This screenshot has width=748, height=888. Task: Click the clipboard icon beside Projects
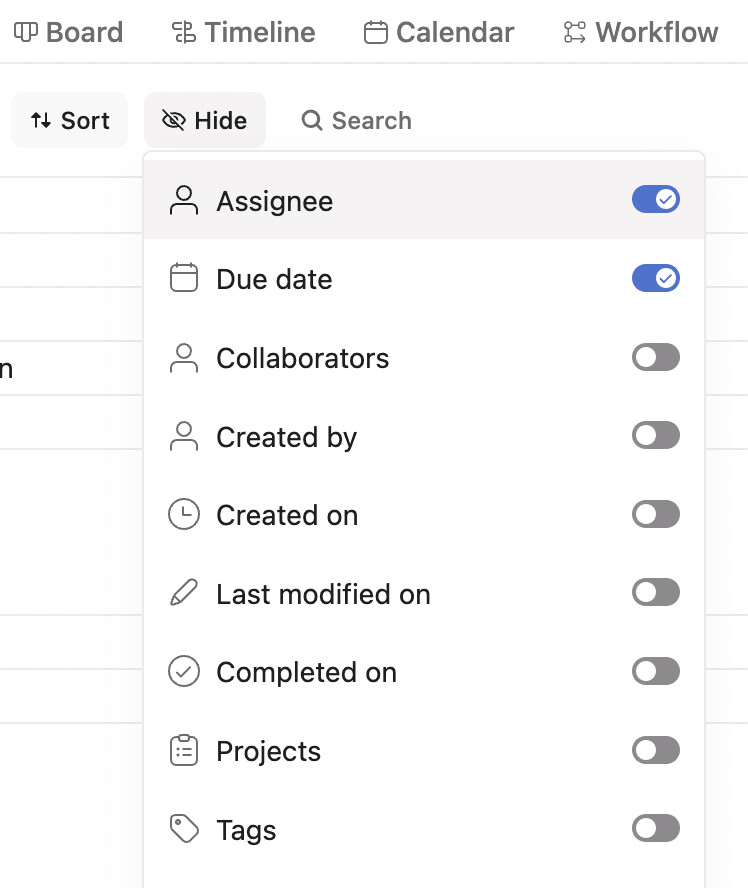[184, 750]
